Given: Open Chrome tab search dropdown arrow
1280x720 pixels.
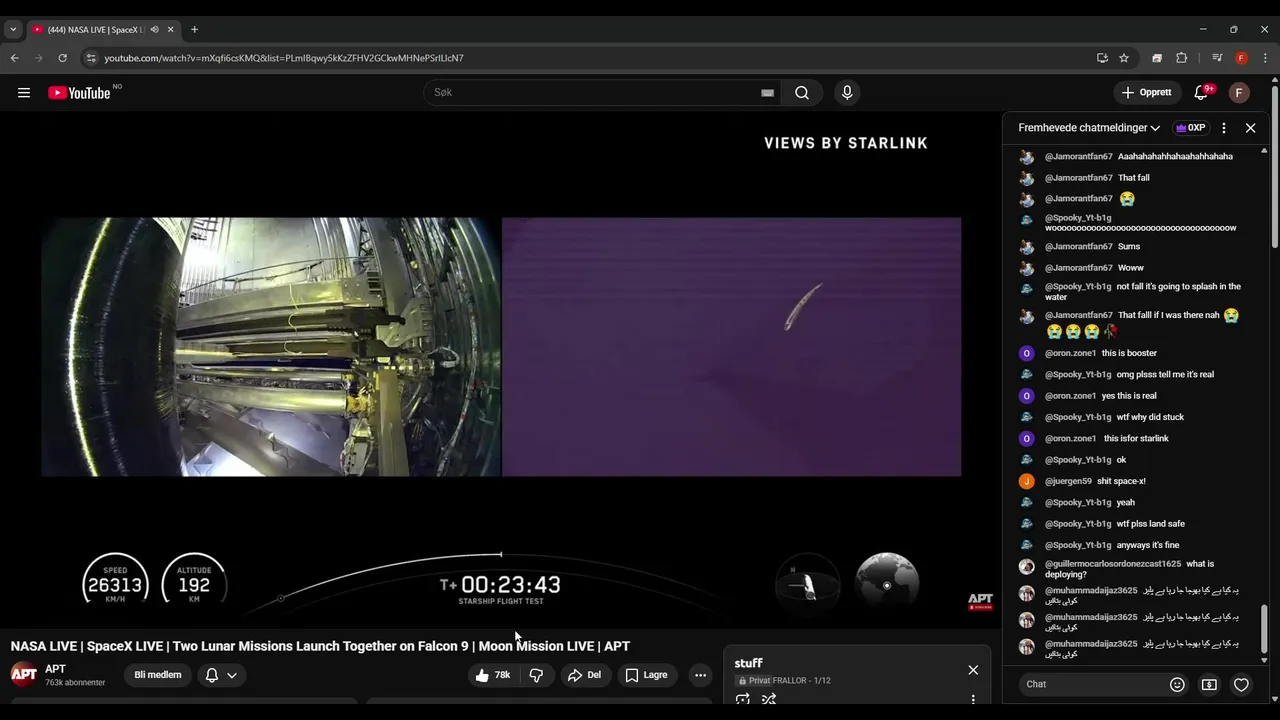Looking at the screenshot, I should 13,30.
